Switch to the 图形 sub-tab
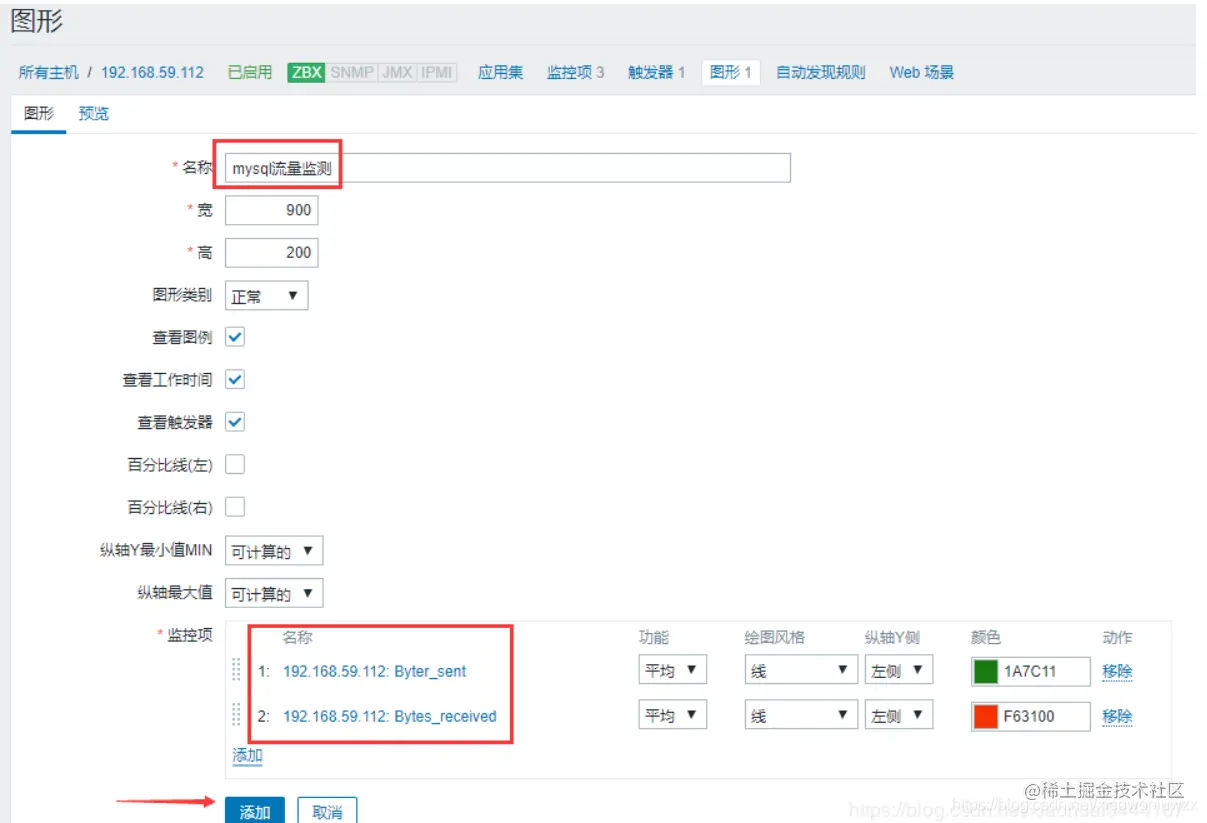Image resolution: width=1207 pixels, height=823 pixels. 39,114
